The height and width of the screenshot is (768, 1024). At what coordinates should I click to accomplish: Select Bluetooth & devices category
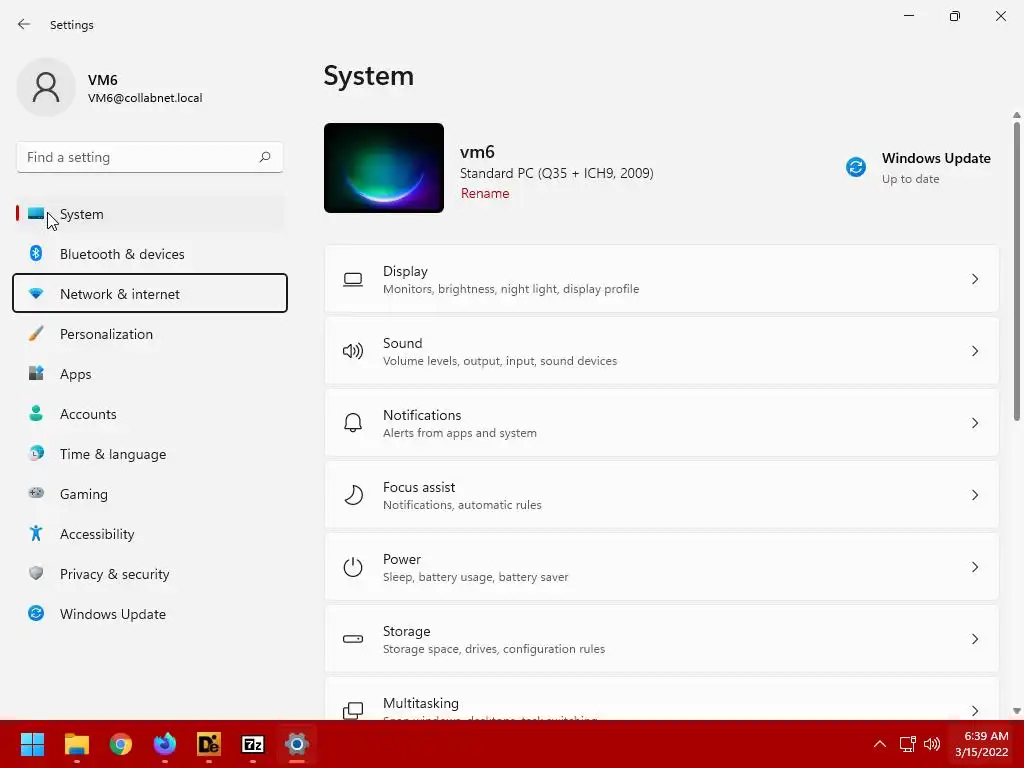pyautogui.click(x=150, y=254)
